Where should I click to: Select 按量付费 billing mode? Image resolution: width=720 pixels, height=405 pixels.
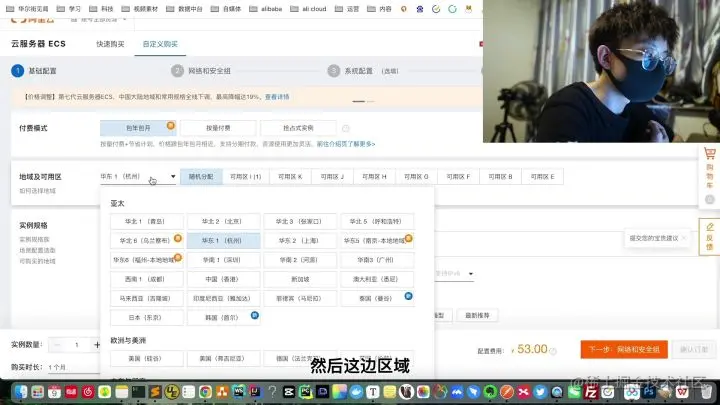[x=218, y=128]
